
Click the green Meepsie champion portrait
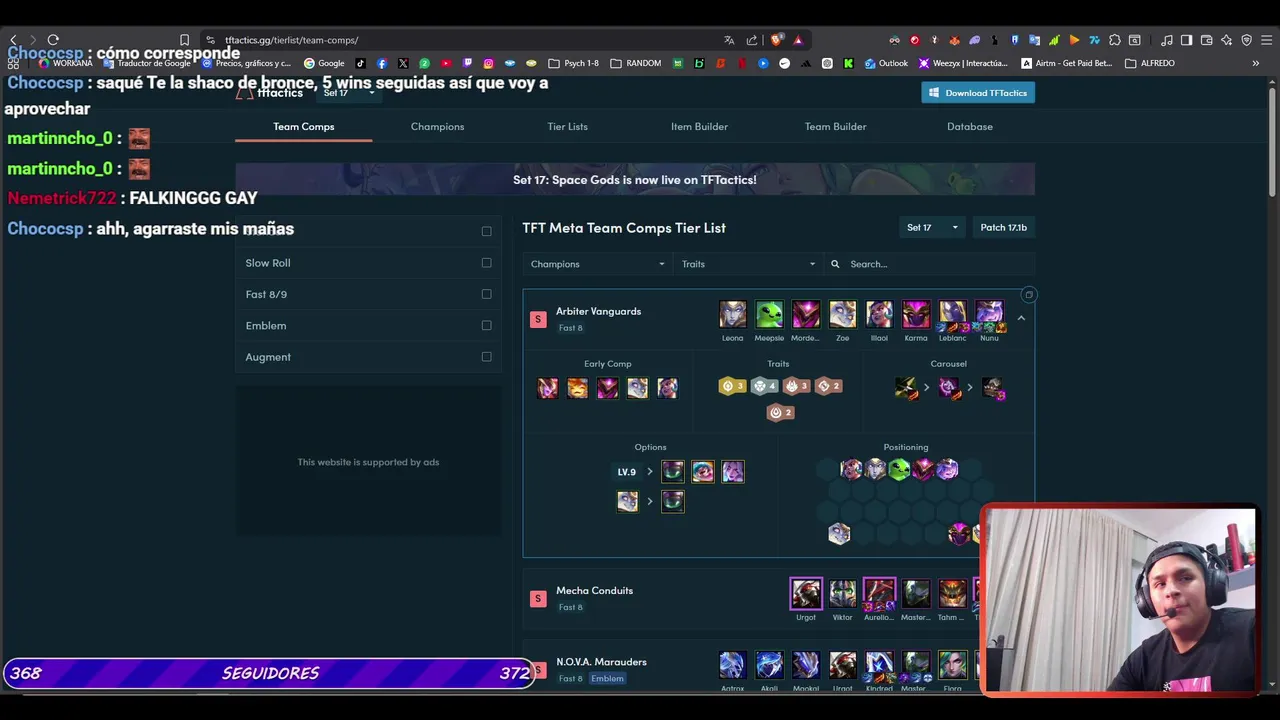pyautogui.click(x=769, y=314)
